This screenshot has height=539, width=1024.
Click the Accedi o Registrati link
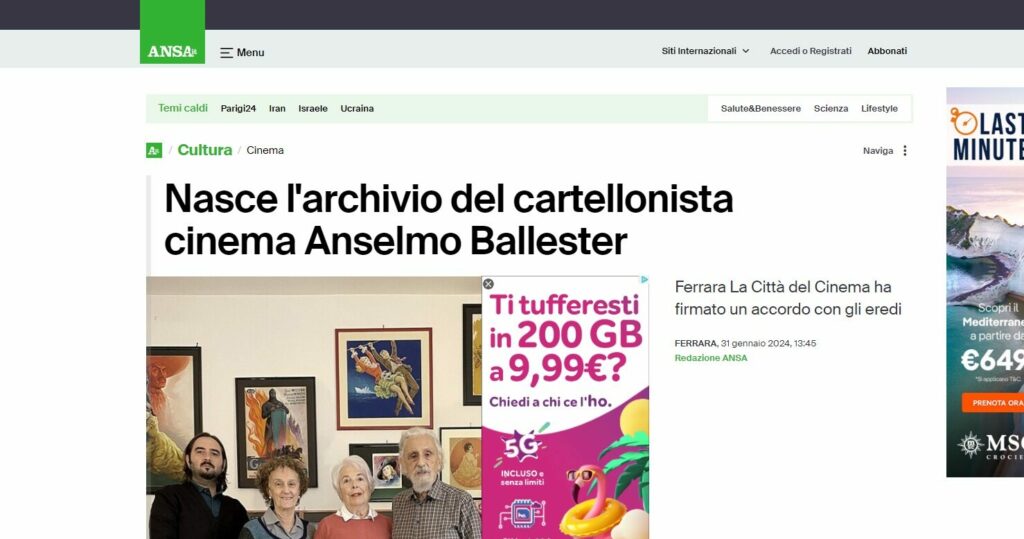click(810, 51)
